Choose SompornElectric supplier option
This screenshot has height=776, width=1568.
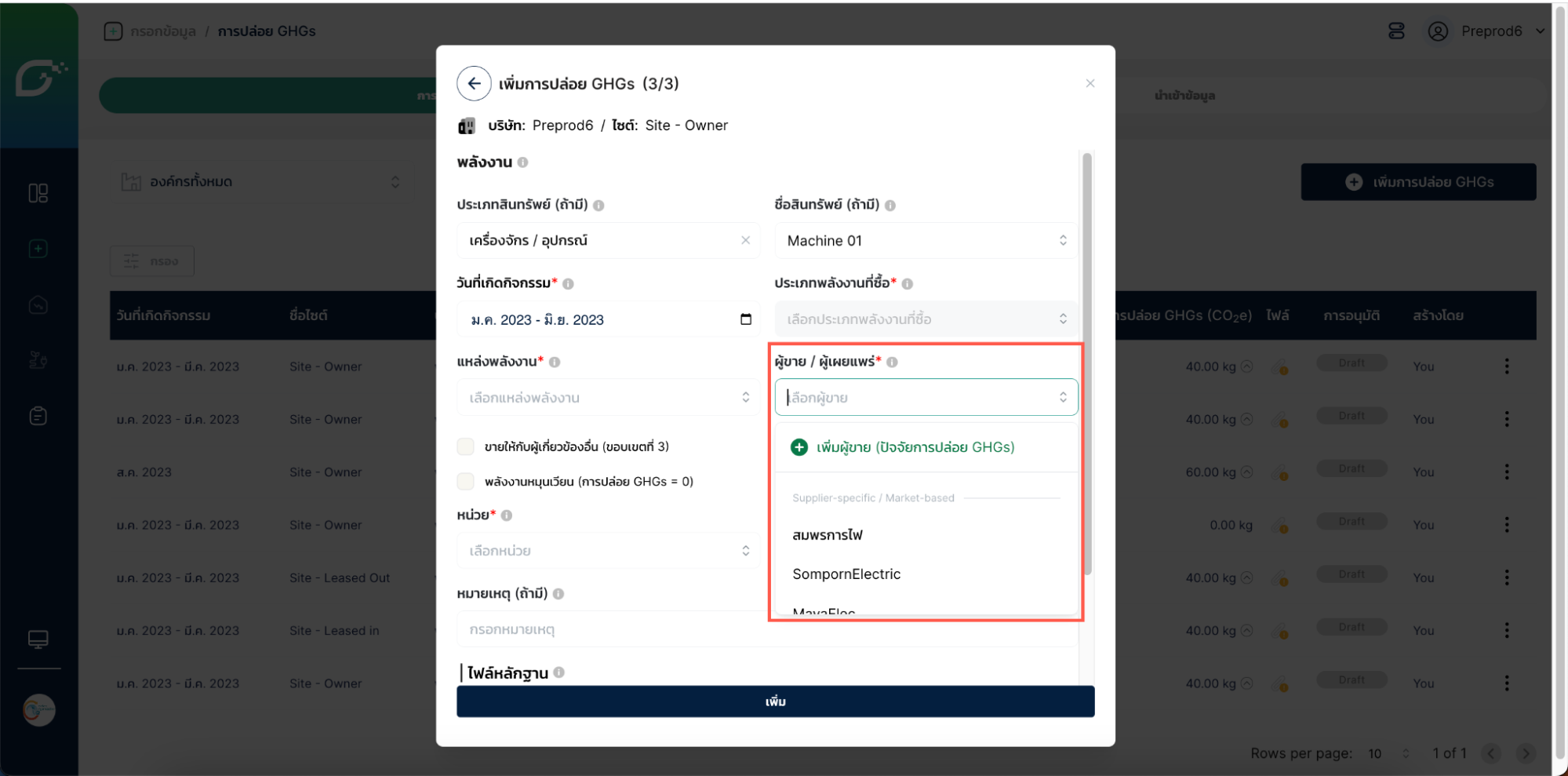pos(846,574)
